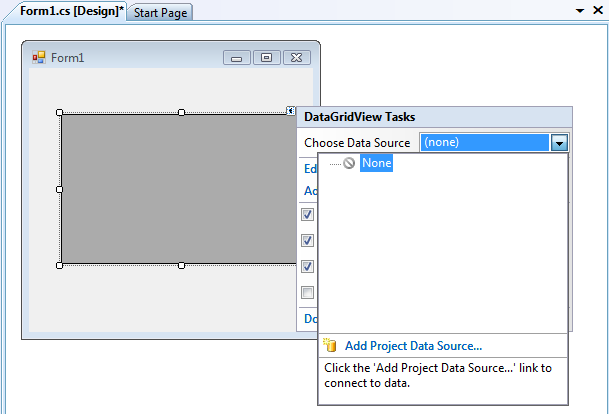Switch to the Start Page tab
The image size is (609, 414).
click(x=162, y=13)
